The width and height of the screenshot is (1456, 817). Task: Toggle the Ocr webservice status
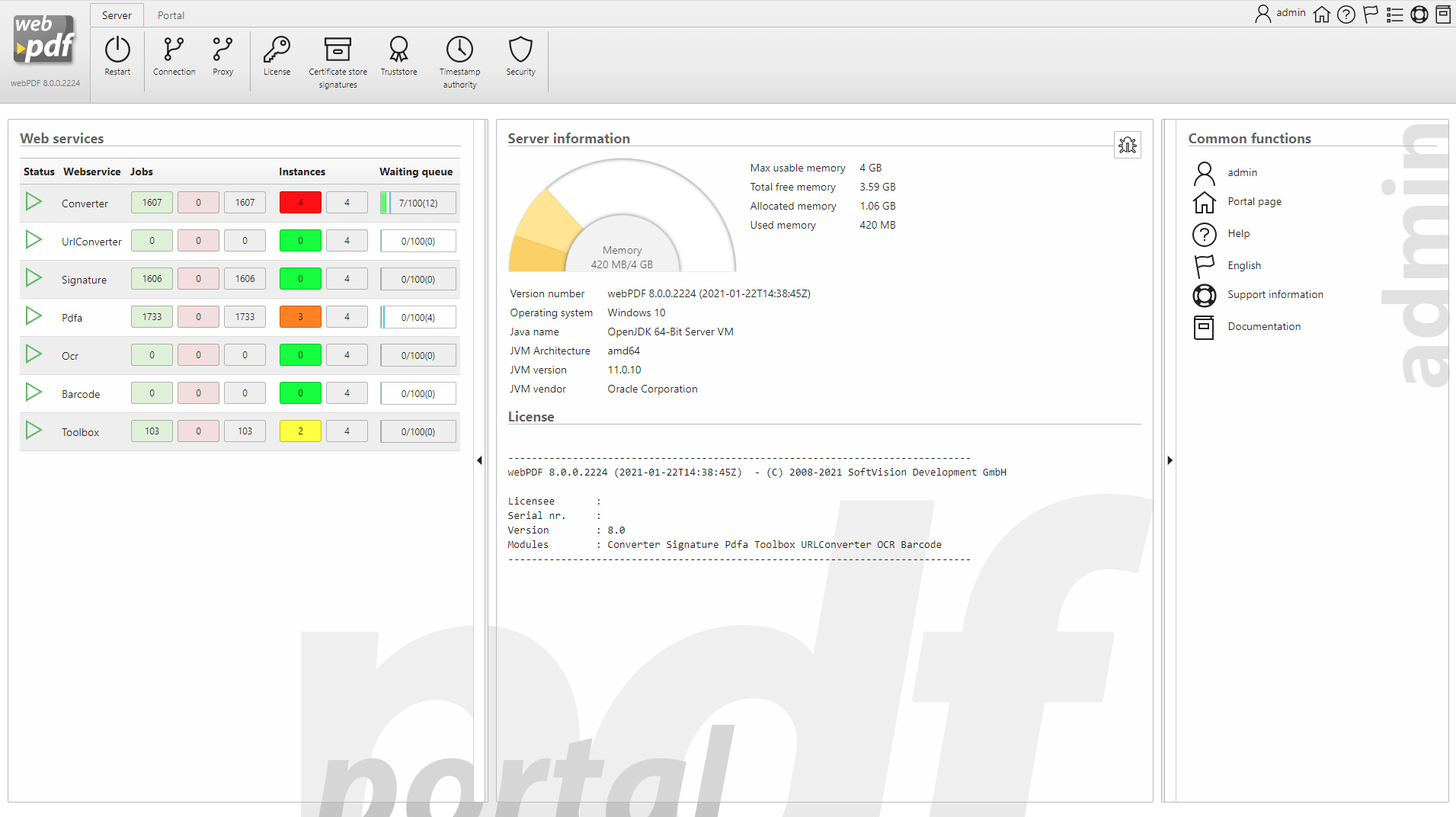pyautogui.click(x=33, y=354)
